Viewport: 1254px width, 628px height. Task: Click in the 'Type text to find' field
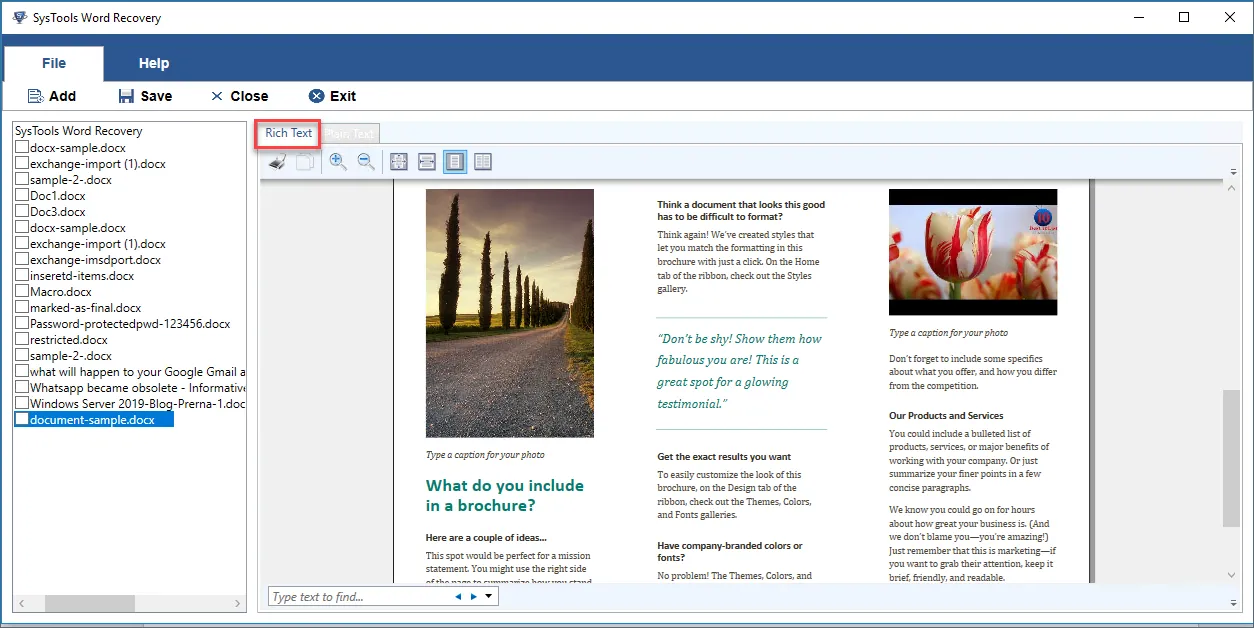[x=360, y=597]
